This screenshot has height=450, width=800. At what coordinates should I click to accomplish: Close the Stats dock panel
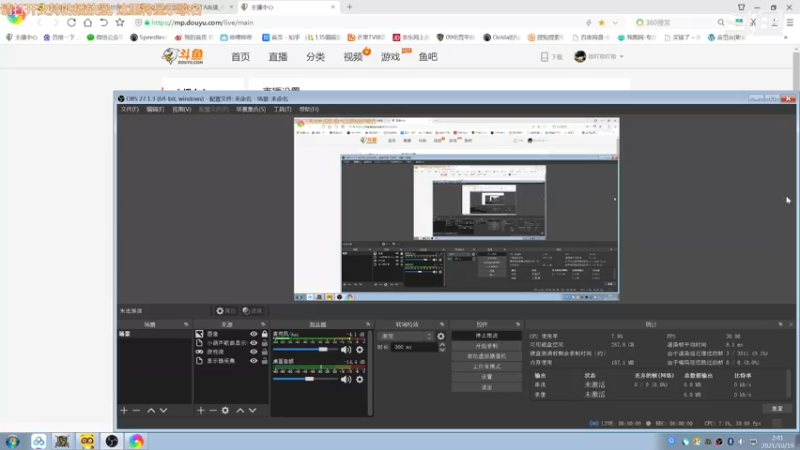click(791, 324)
